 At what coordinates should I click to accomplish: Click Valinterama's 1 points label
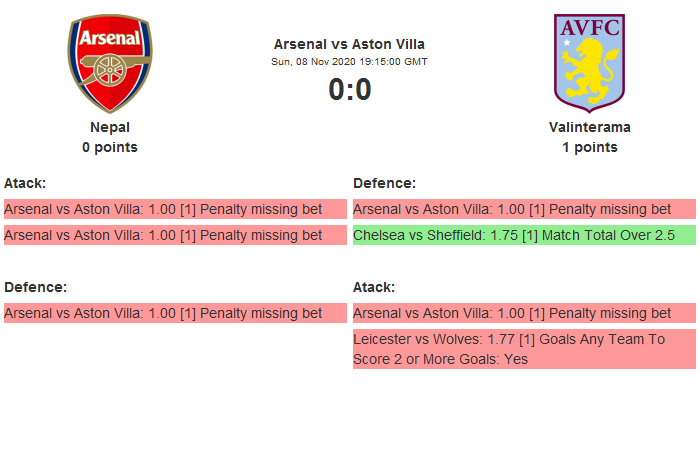[x=589, y=147]
